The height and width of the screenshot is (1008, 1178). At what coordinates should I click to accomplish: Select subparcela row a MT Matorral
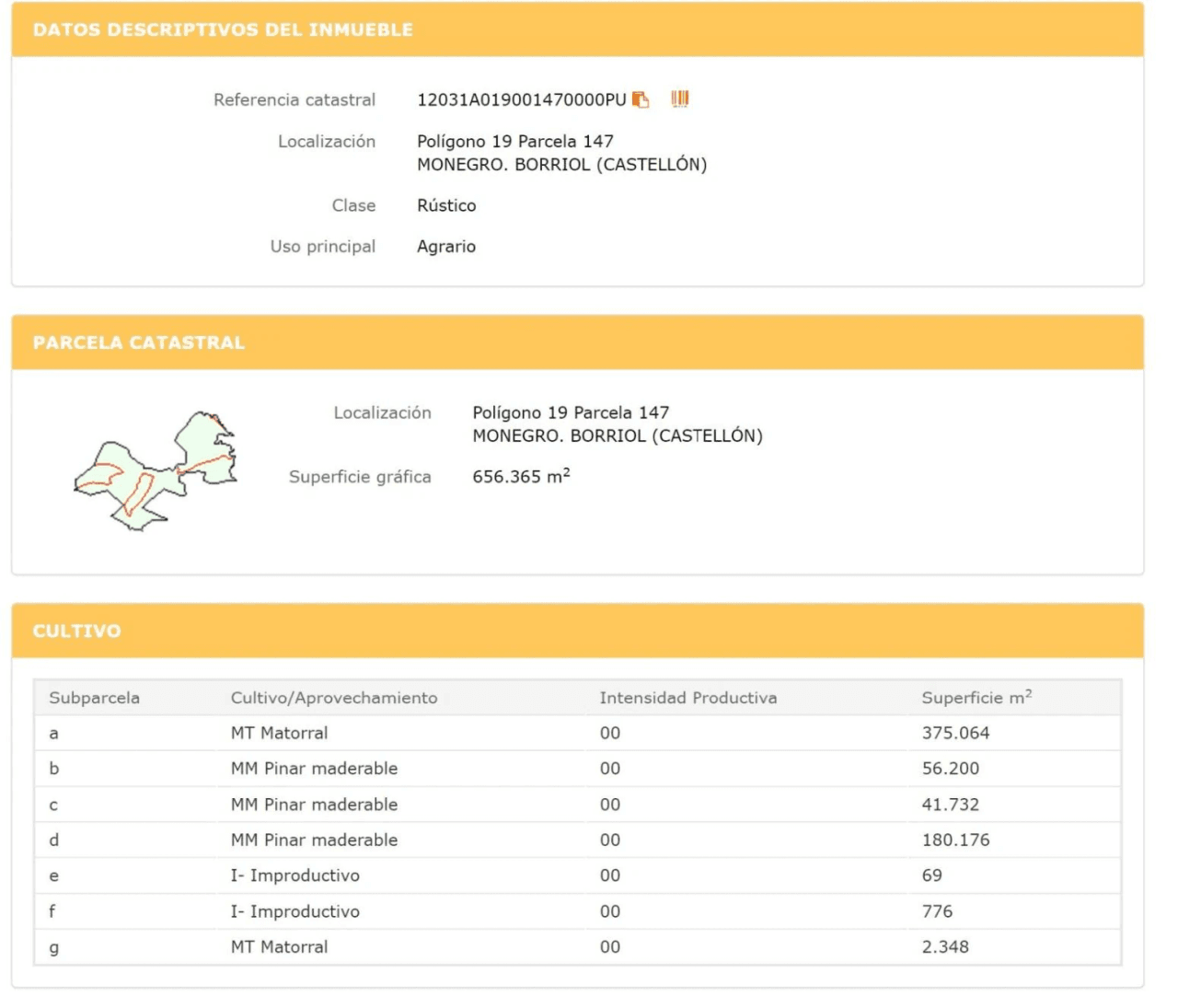pos(577,733)
